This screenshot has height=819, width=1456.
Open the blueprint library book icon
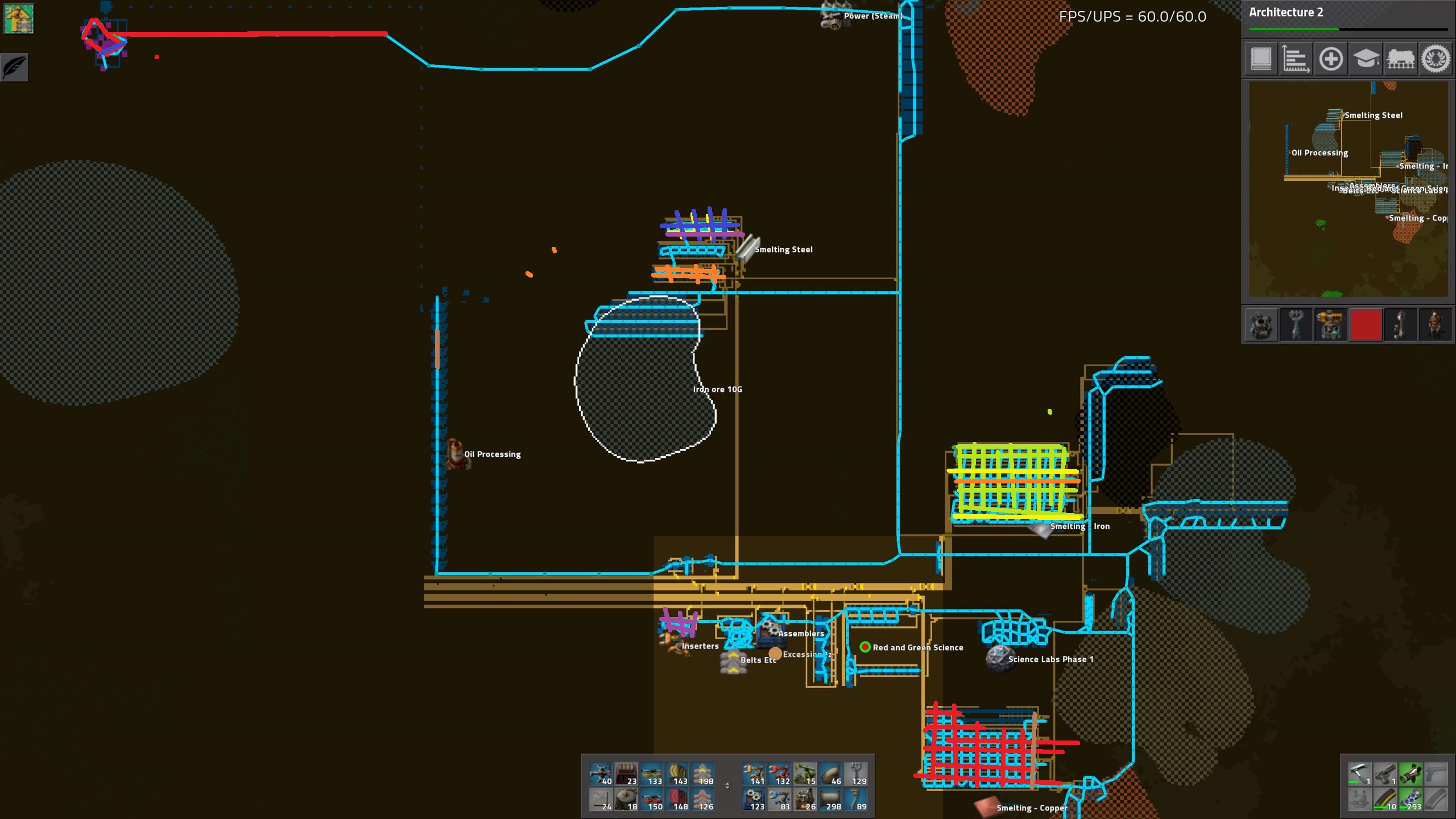pos(1261,59)
